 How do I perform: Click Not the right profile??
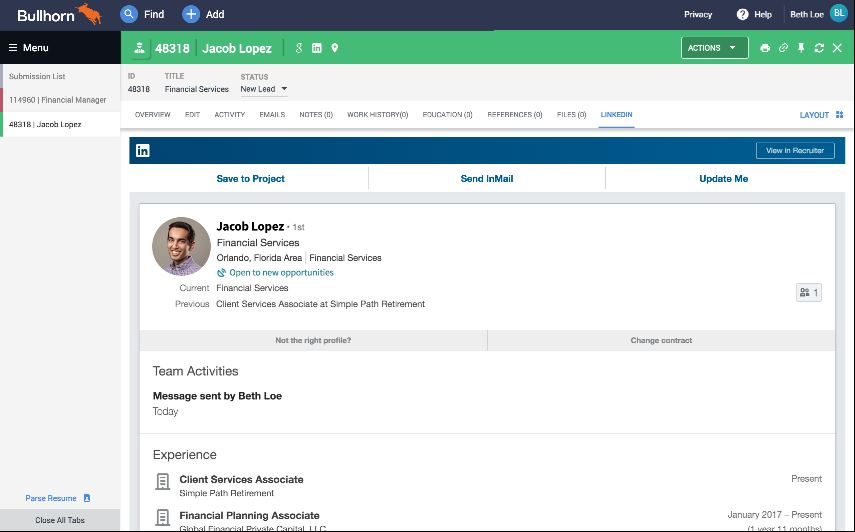tap(313, 340)
